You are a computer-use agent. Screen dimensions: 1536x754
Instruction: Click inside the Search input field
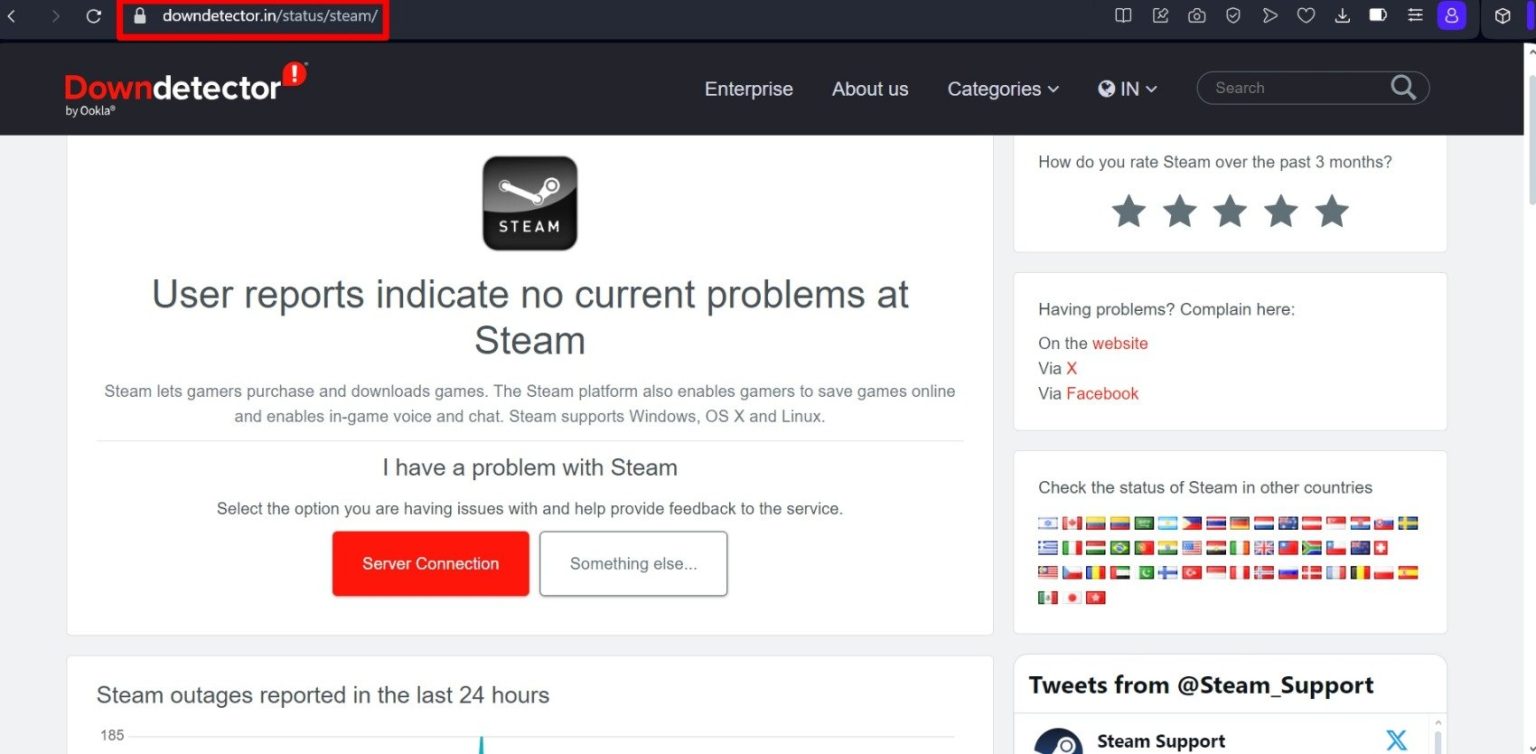click(1290, 88)
